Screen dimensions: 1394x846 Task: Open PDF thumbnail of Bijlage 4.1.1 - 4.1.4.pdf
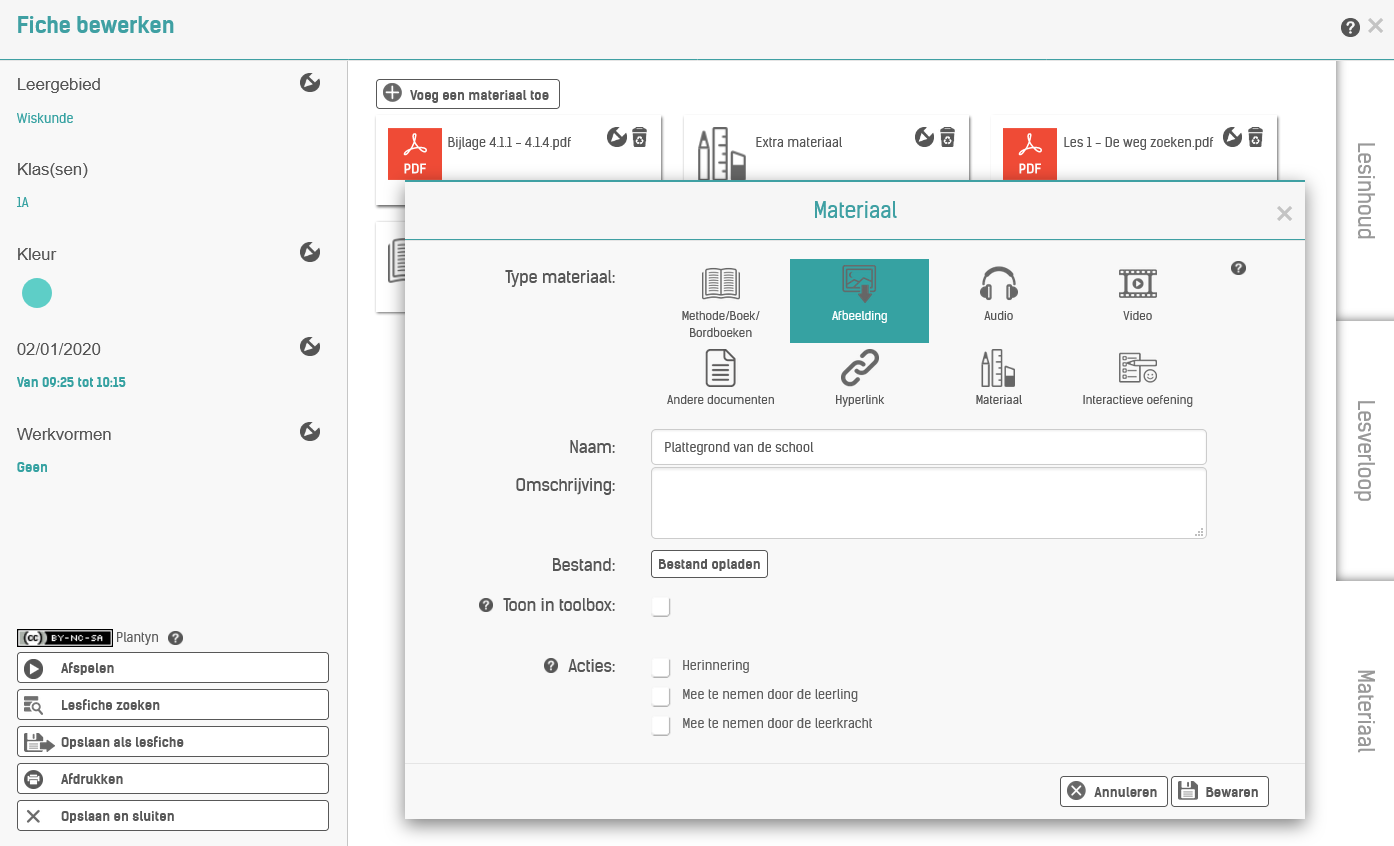click(415, 154)
